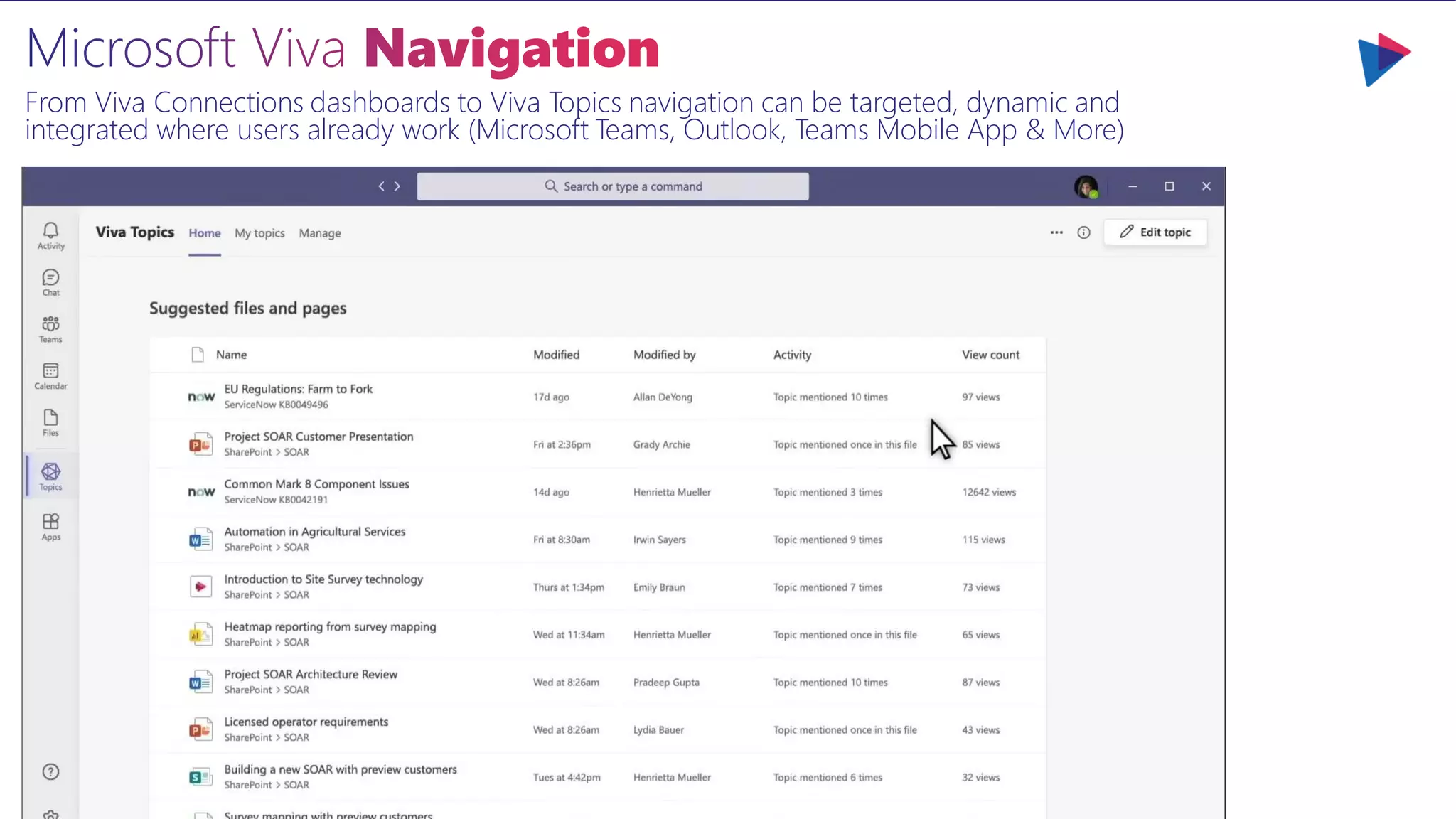
Task: Open Building a new SOAR with preview customers
Action: pos(341,769)
